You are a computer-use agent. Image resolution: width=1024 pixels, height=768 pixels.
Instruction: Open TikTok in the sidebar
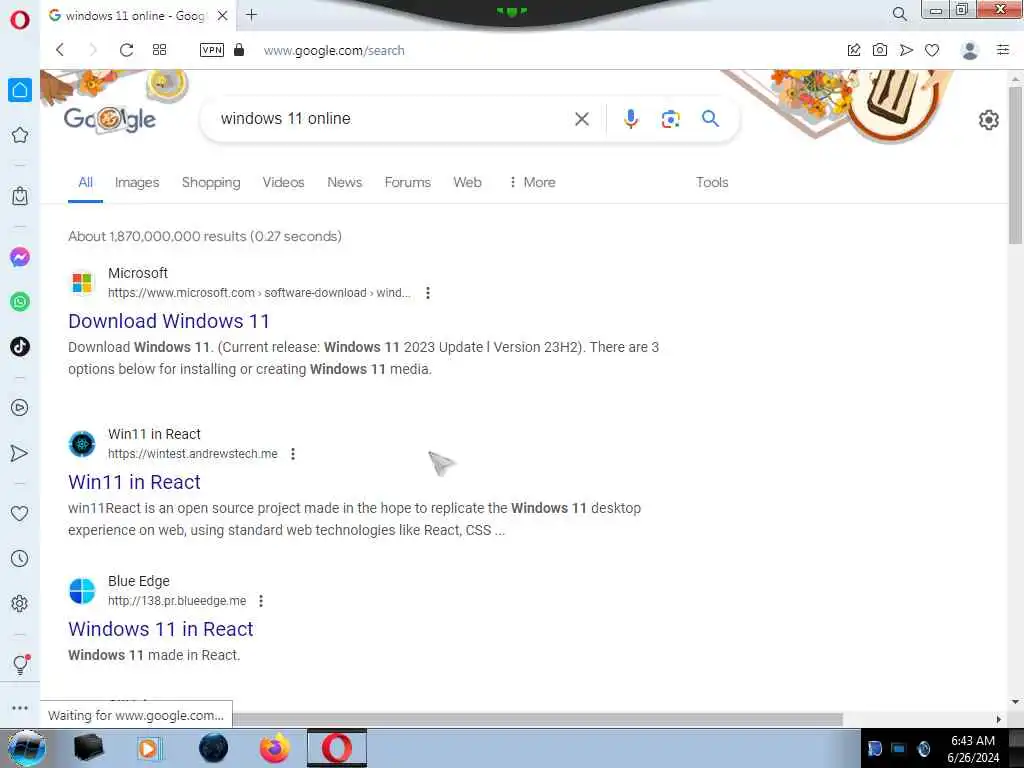(20, 346)
